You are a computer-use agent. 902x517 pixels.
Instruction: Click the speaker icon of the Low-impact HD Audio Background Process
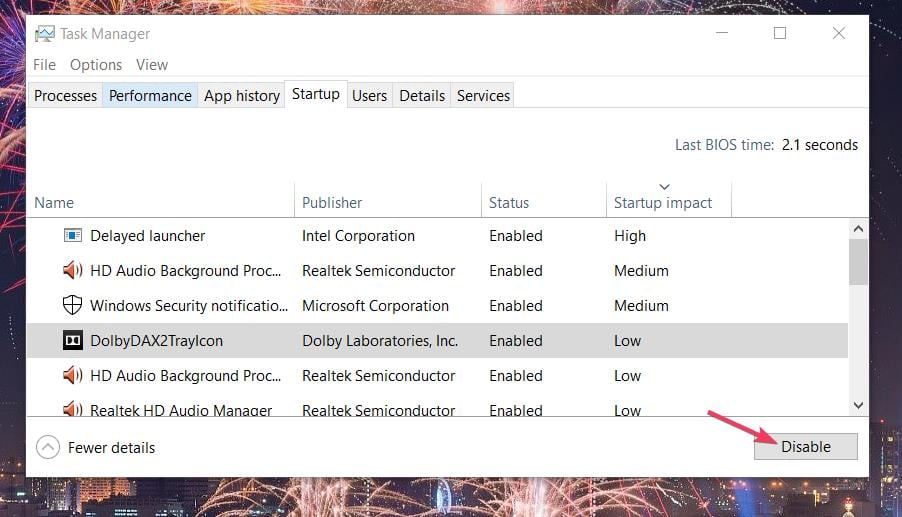click(72, 376)
